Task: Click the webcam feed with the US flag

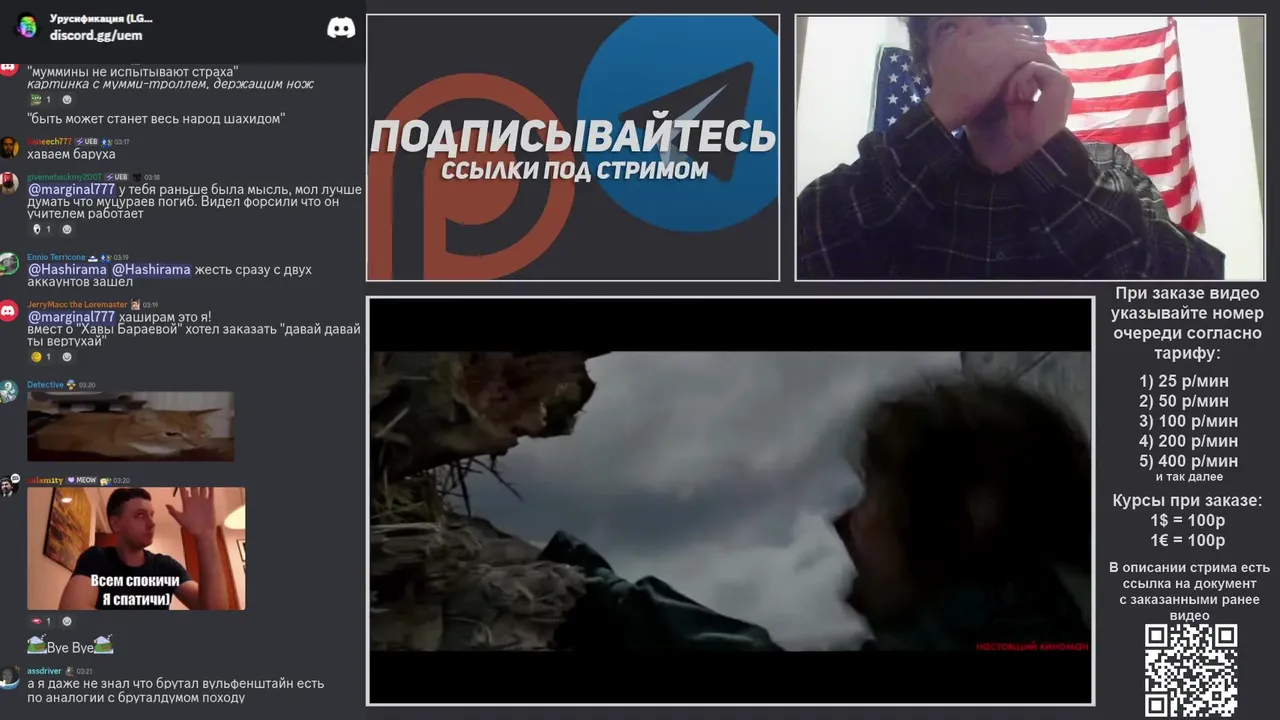Action: coord(1030,148)
